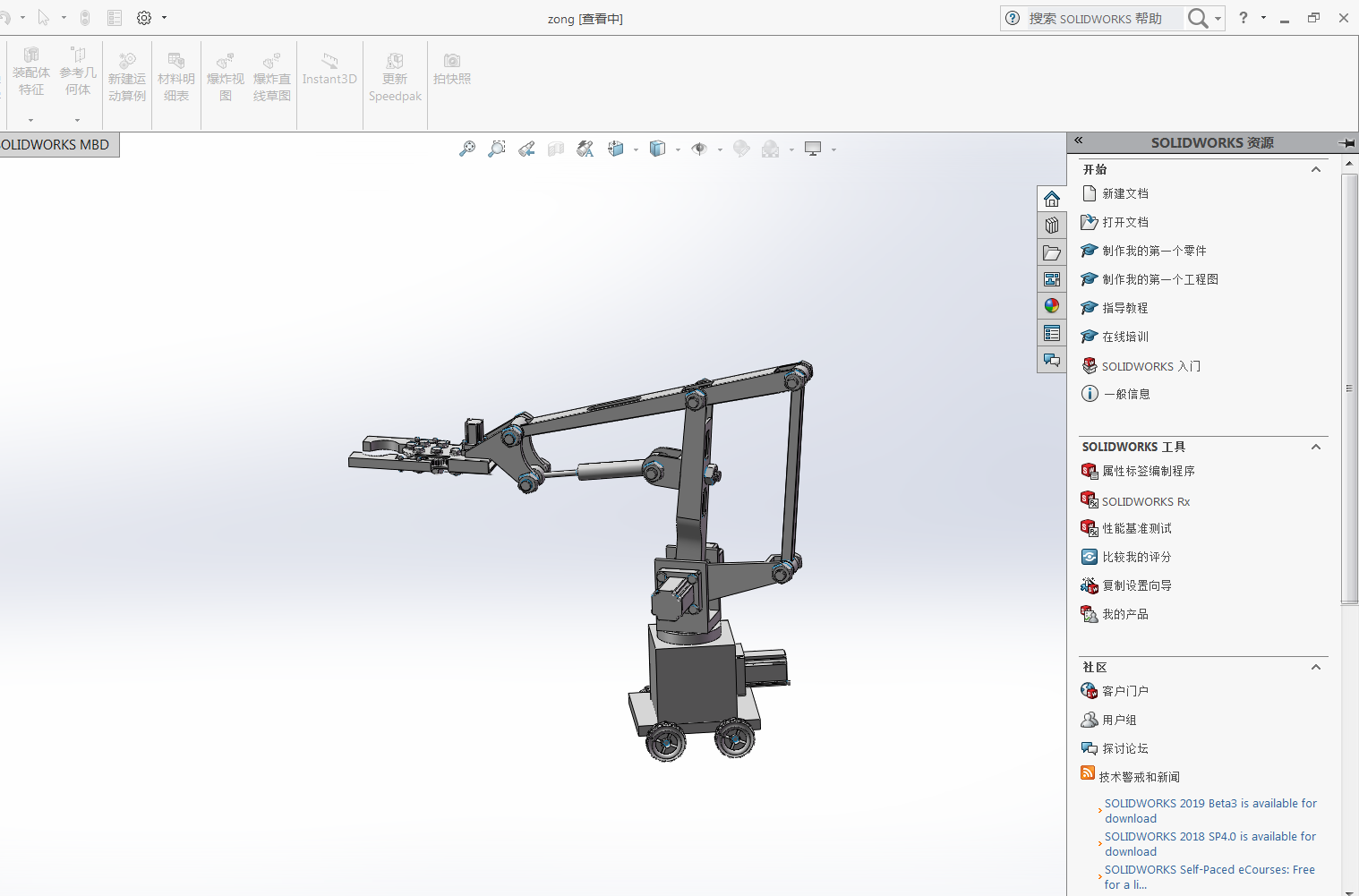Pin the SOLIDWORKS Resources task pane
Screen dimensions: 1359x896
coord(1346,142)
